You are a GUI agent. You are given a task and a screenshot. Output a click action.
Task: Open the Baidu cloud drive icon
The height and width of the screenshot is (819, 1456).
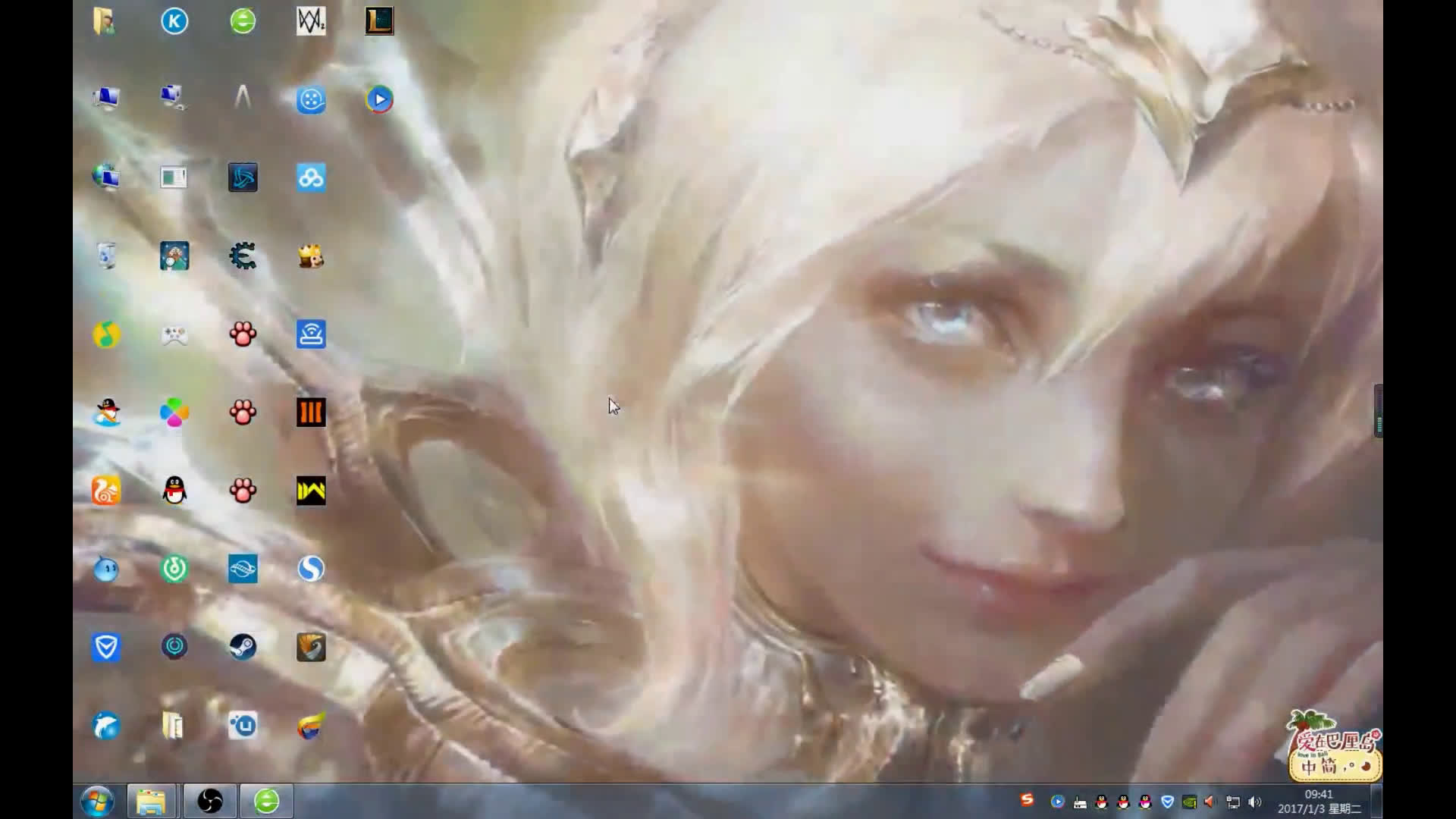pyautogui.click(x=311, y=177)
